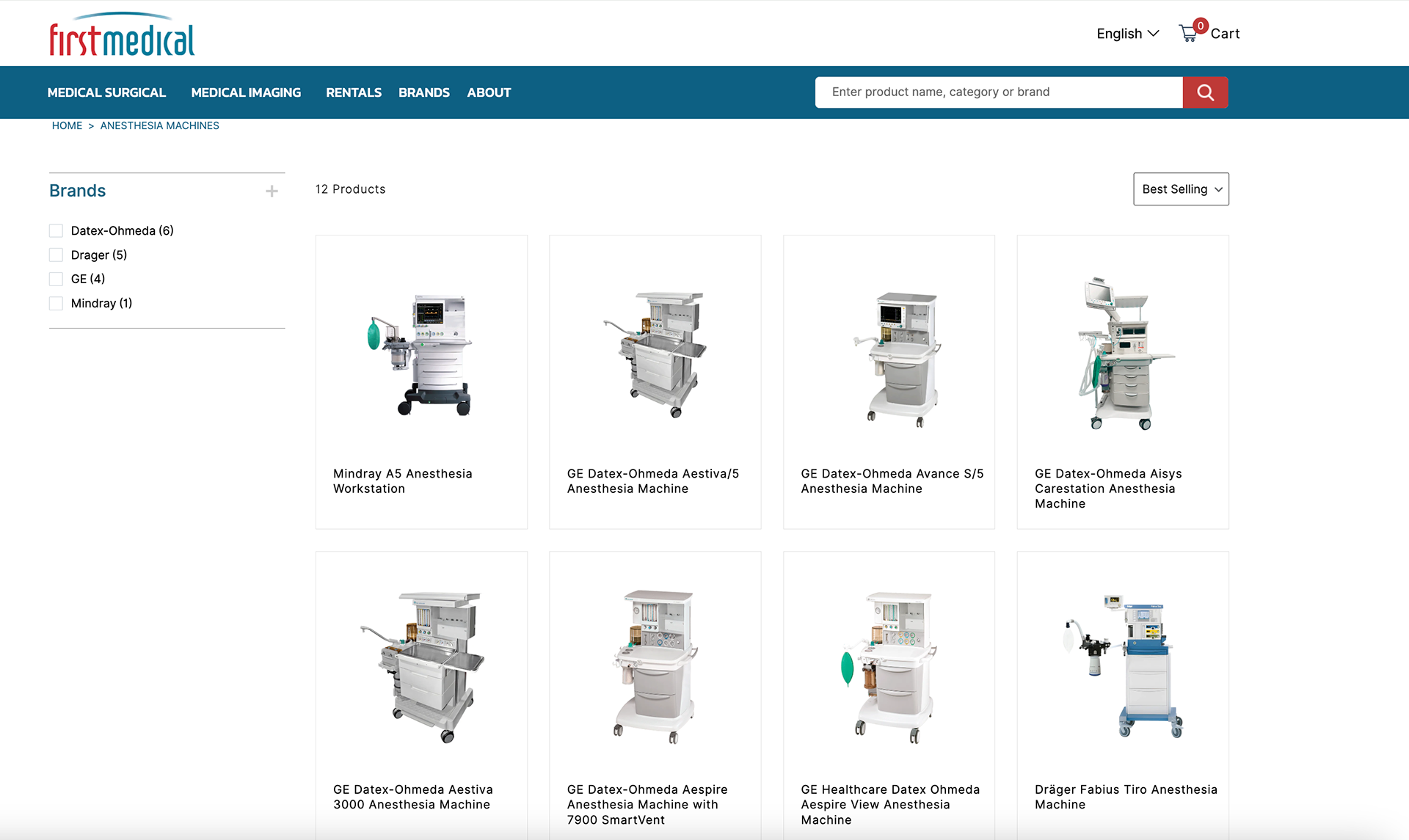
Task: Open Mindray A5 Anesthesia Workstation image
Action: [x=420, y=353]
